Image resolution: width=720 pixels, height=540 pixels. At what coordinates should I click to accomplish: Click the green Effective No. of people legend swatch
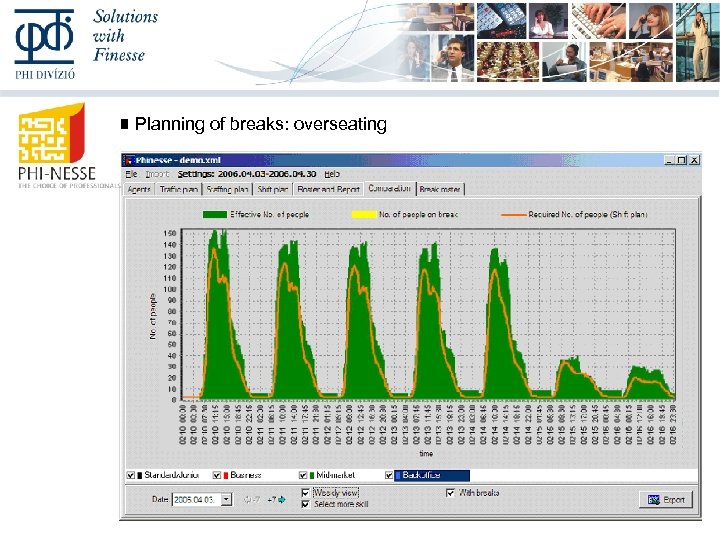[x=214, y=214]
